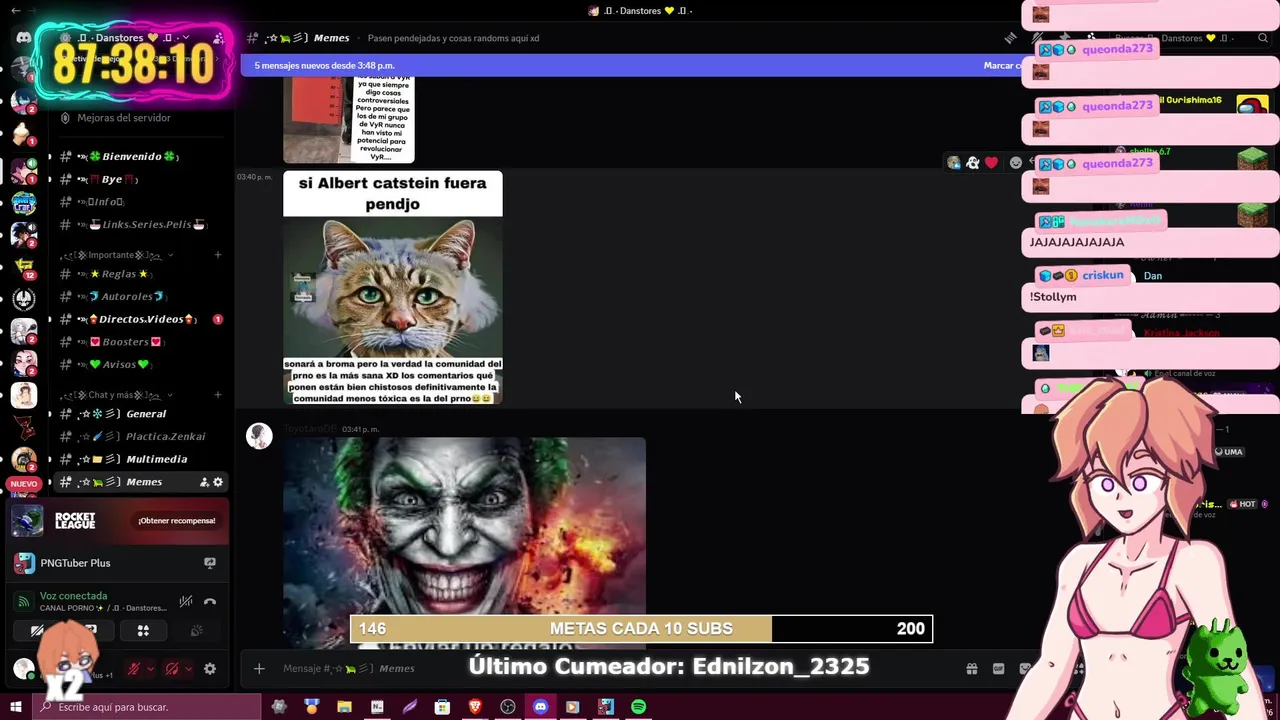The height and width of the screenshot is (720, 1280).
Task: Open headphone output options arrow
Action: click(188, 669)
